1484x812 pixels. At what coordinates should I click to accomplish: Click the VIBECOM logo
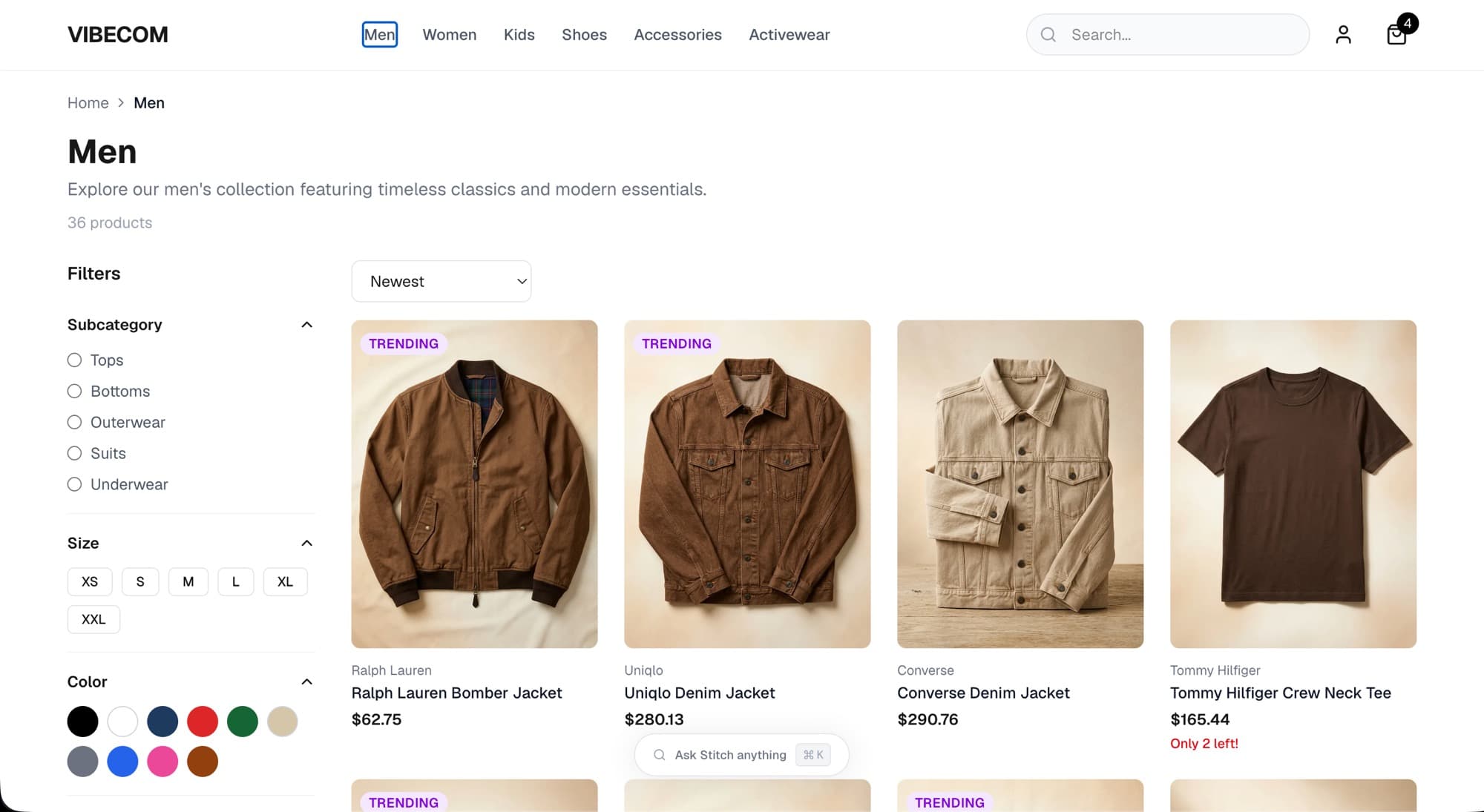[x=117, y=35]
